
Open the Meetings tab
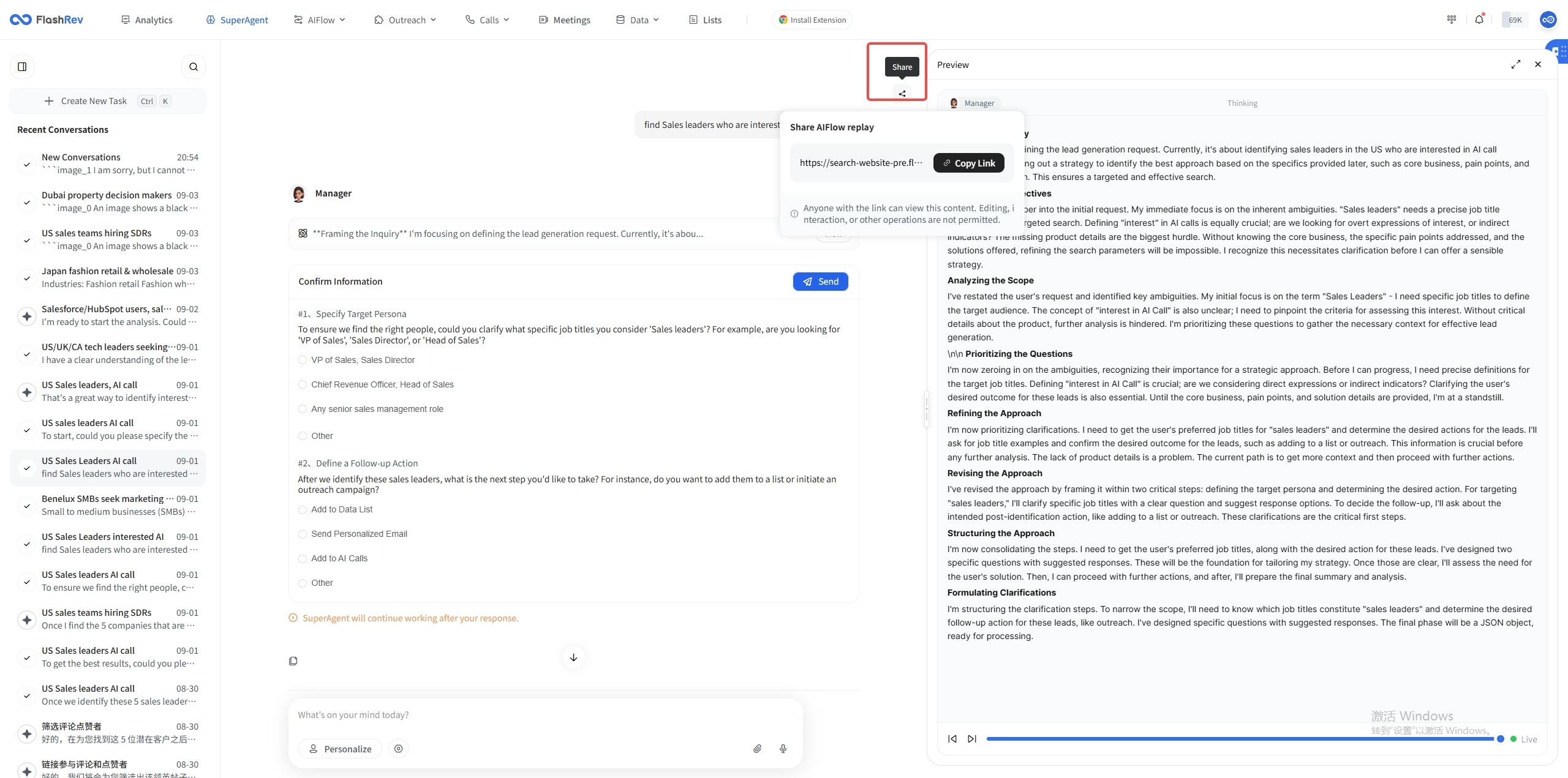[565, 20]
